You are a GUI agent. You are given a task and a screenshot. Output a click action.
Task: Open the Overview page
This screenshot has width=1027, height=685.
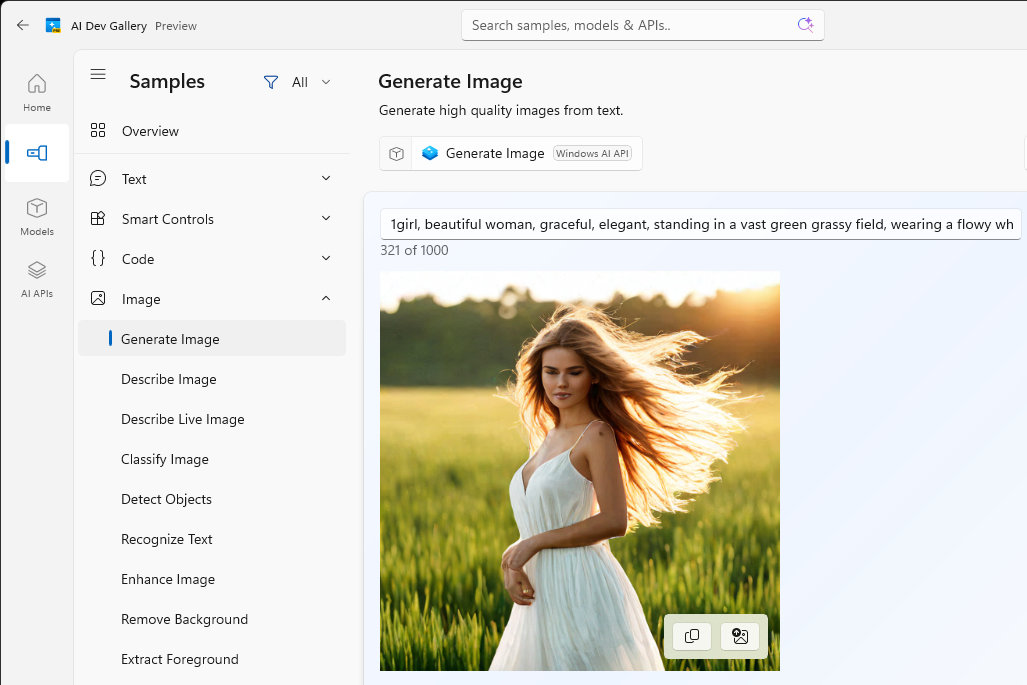212,131
